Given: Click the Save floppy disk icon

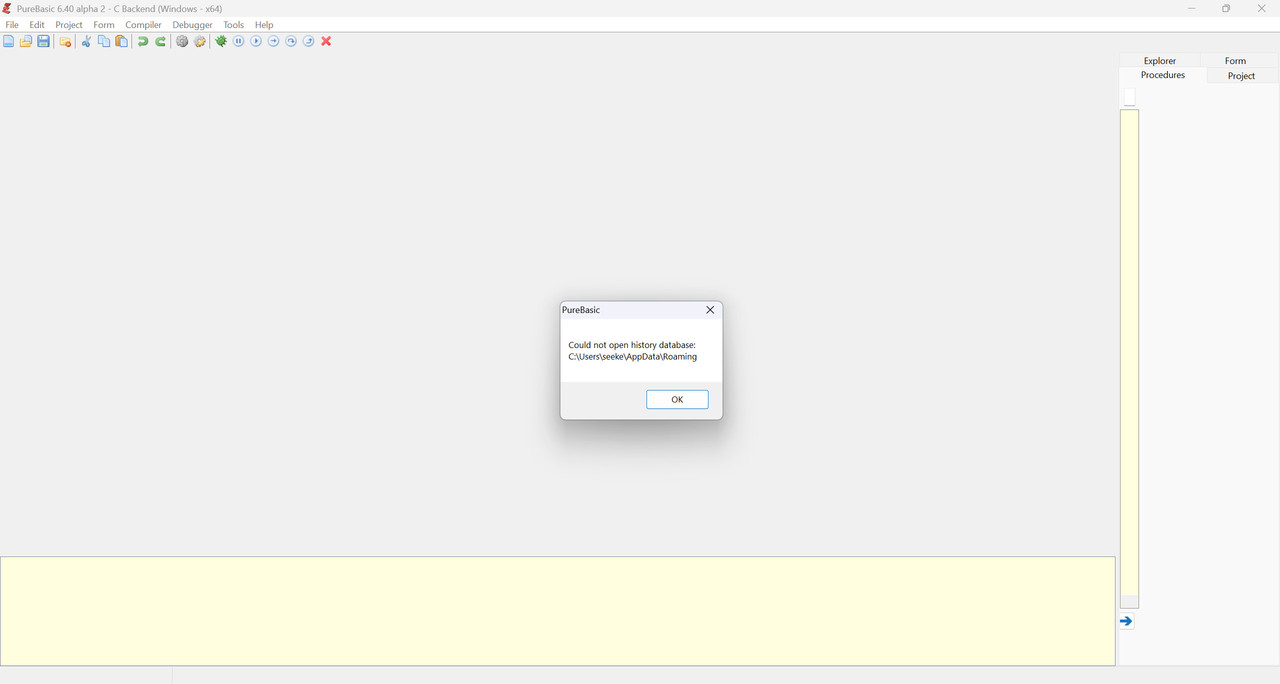Looking at the screenshot, I should (x=44, y=41).
